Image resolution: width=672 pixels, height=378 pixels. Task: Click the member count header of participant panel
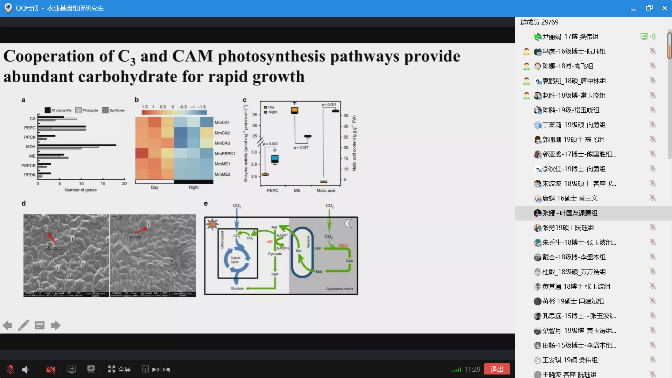tap(539, 22)
